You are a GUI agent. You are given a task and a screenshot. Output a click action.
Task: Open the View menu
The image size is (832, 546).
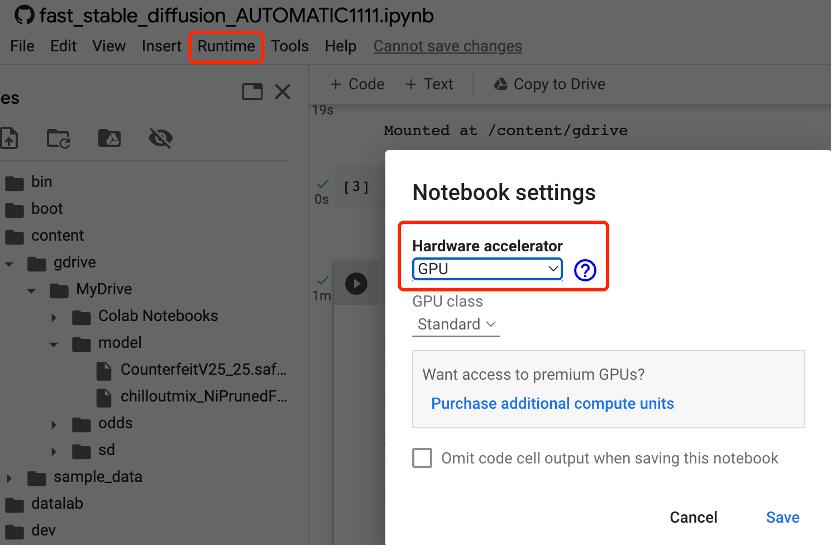109,46
